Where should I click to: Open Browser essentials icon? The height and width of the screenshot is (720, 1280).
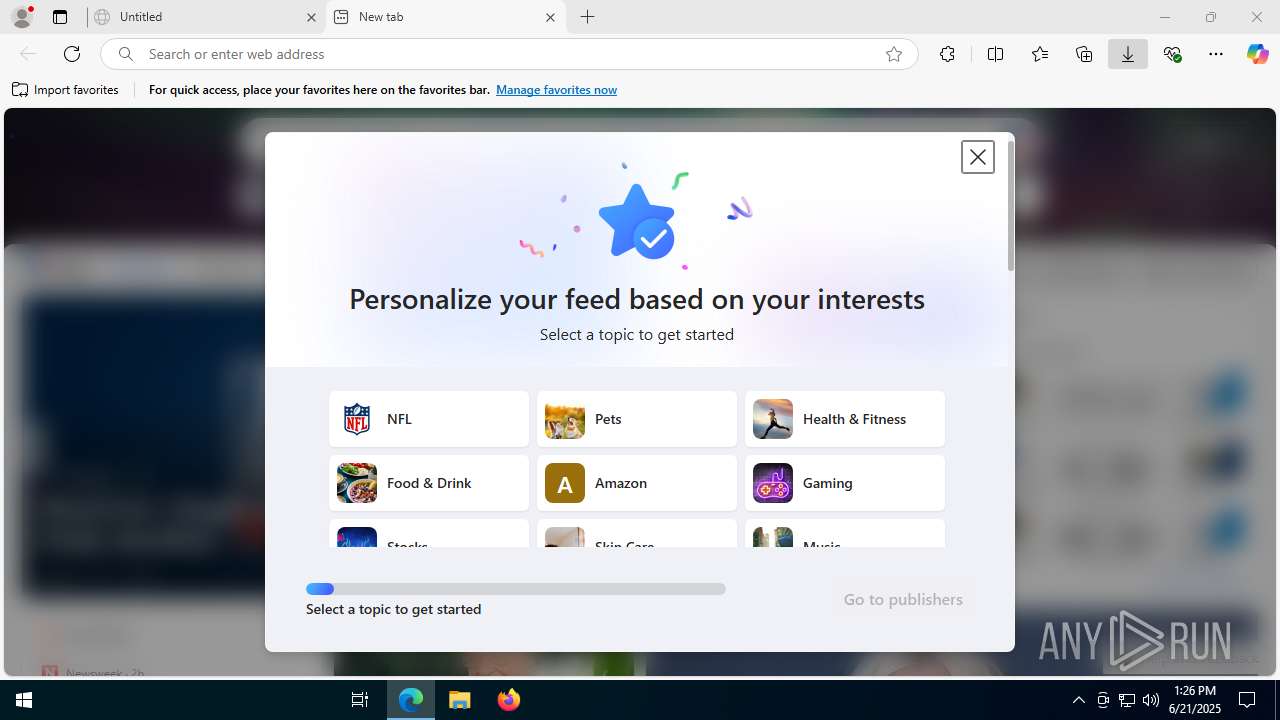pyautogui.click(x=1172, y=54)
